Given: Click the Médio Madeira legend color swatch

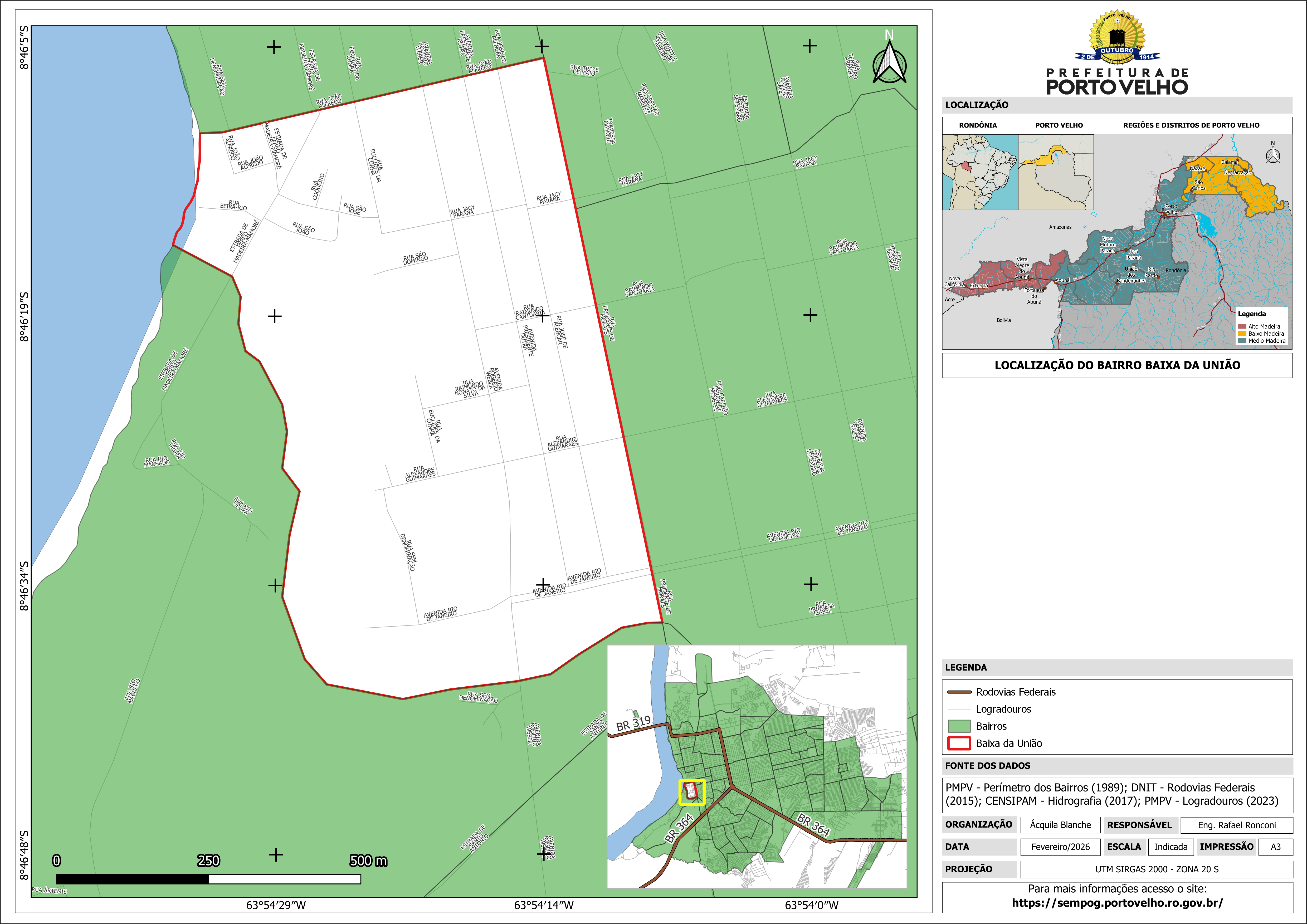Looking at the screenshot, I should pyautogui.click(x=1242, y=340).
